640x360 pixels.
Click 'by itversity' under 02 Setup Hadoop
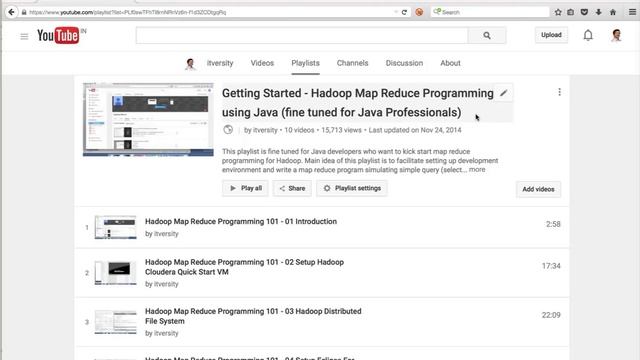162,284
